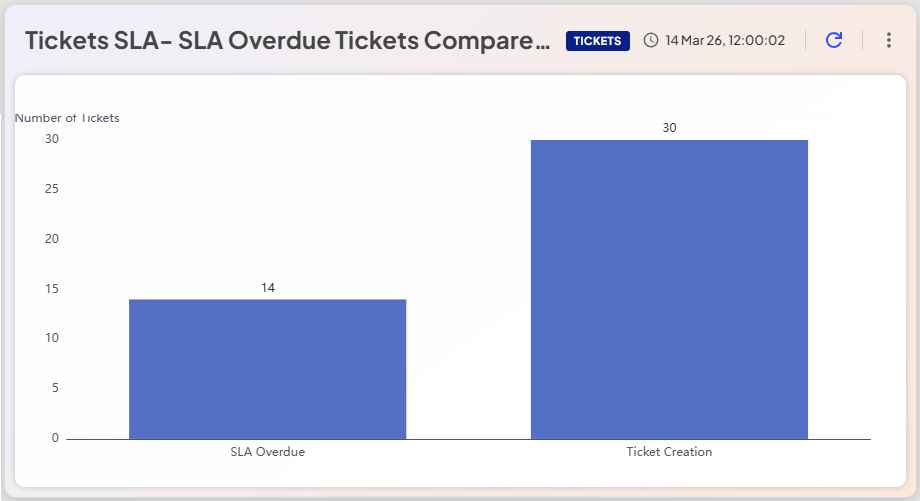Screen dimensions: 920x501
Task: Open the three-dot more options menu
Action: 889,40
